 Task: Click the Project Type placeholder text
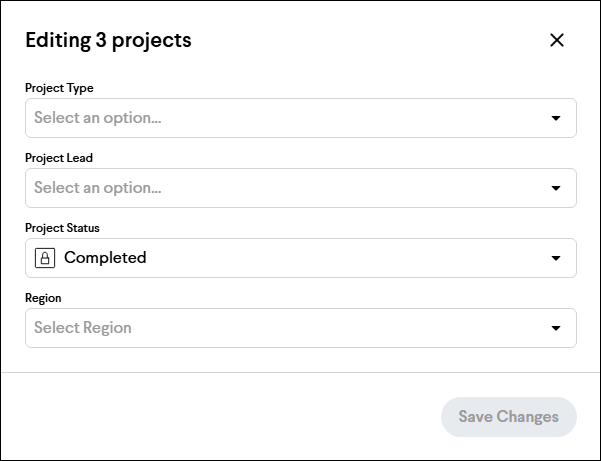pyautogui.click(x=98, y=118)
